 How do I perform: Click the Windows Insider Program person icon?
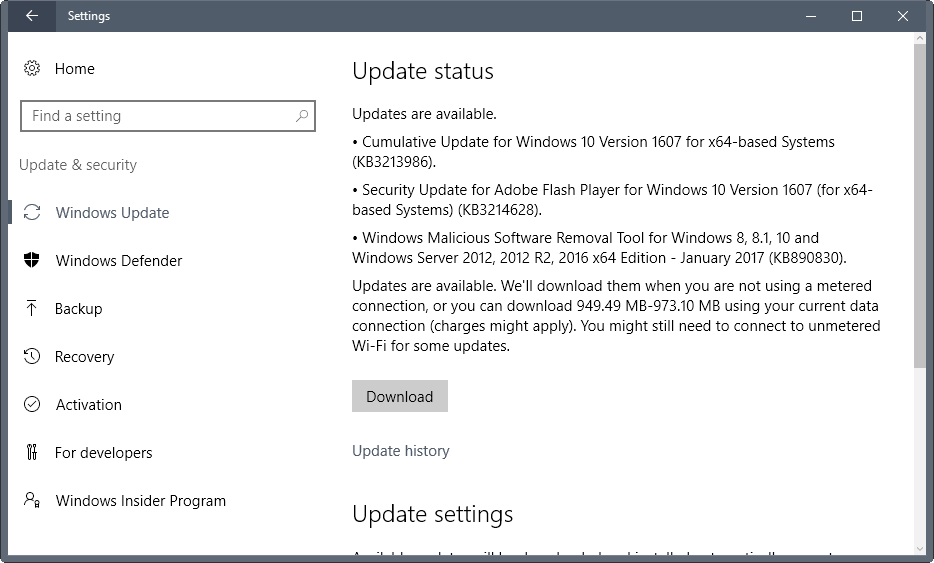click(32, 499)
